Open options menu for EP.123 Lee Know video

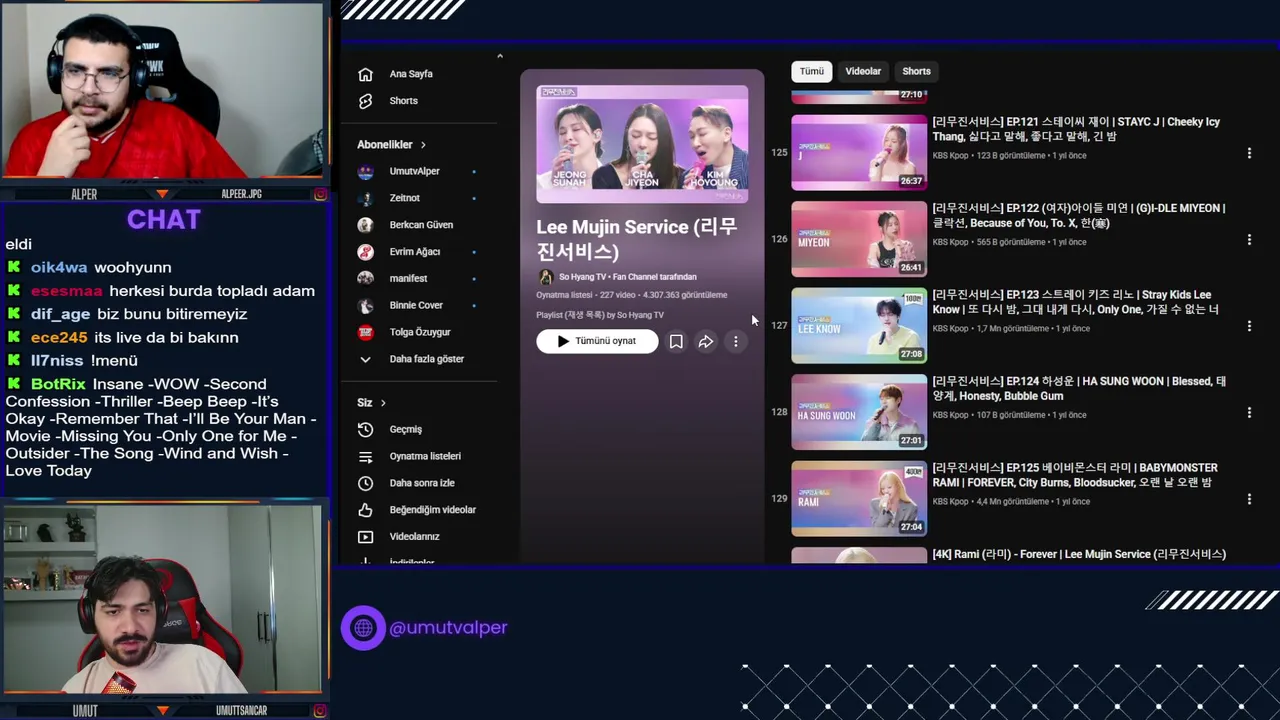coord(1249,326)
